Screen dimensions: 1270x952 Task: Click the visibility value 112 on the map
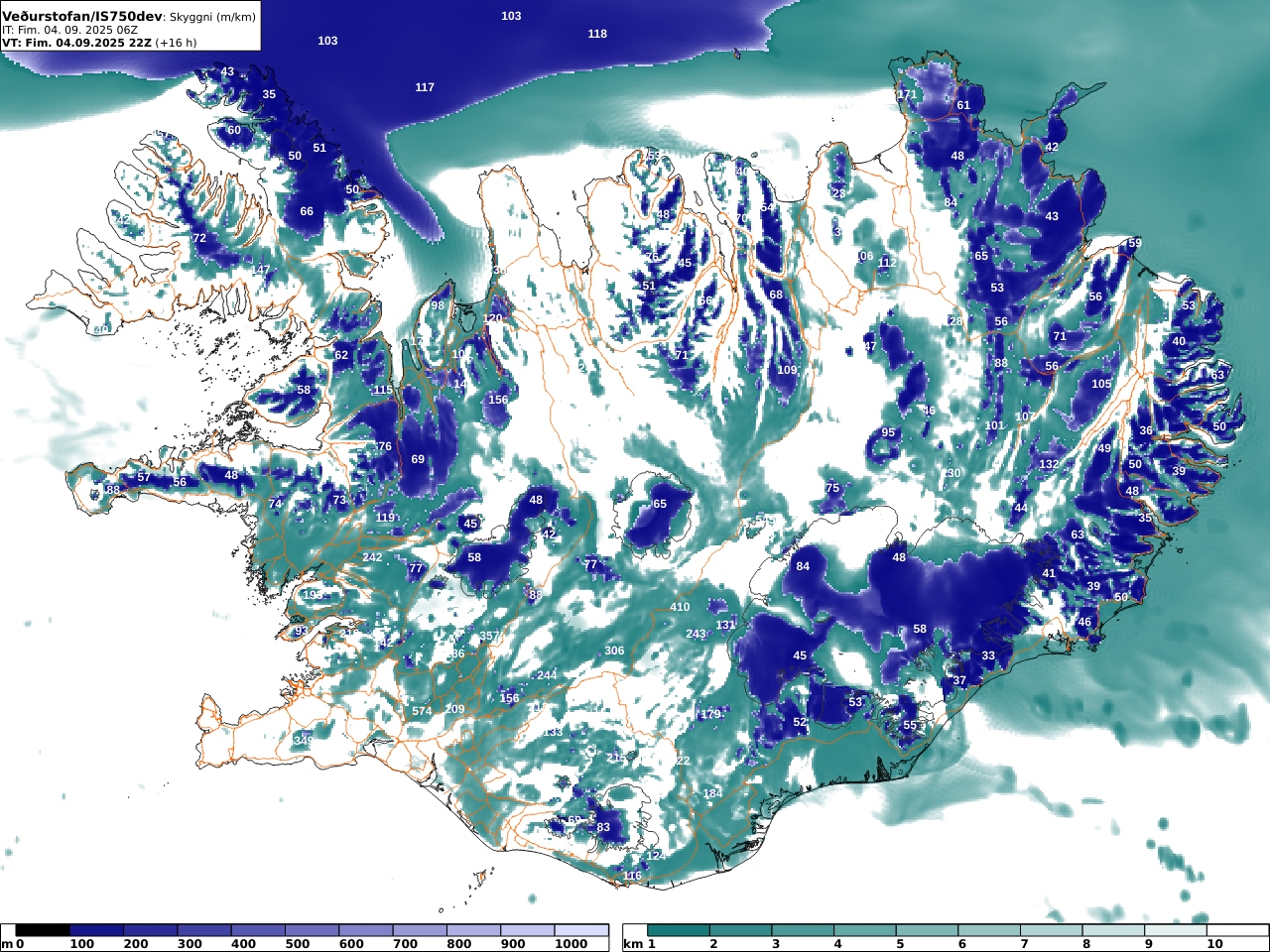(887, 263)
